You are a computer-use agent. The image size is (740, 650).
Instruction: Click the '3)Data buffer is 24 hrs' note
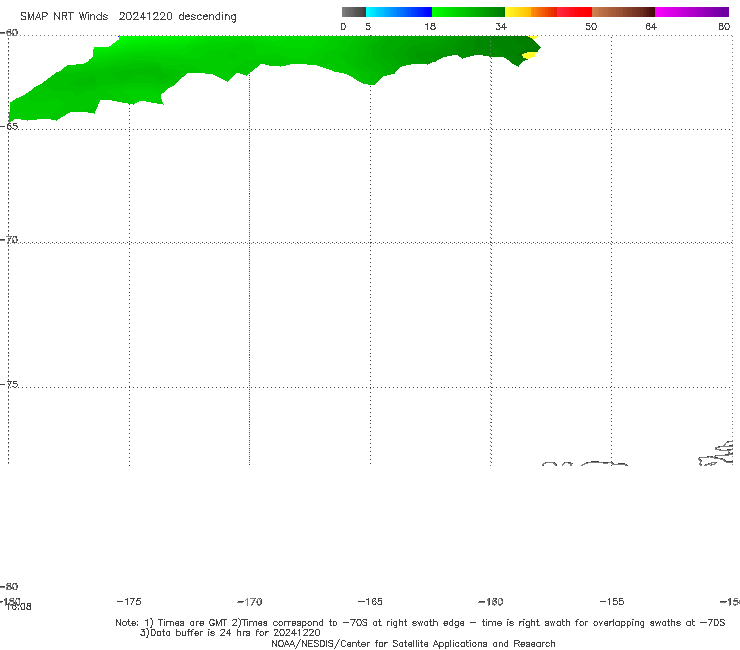tap(230, 633)
